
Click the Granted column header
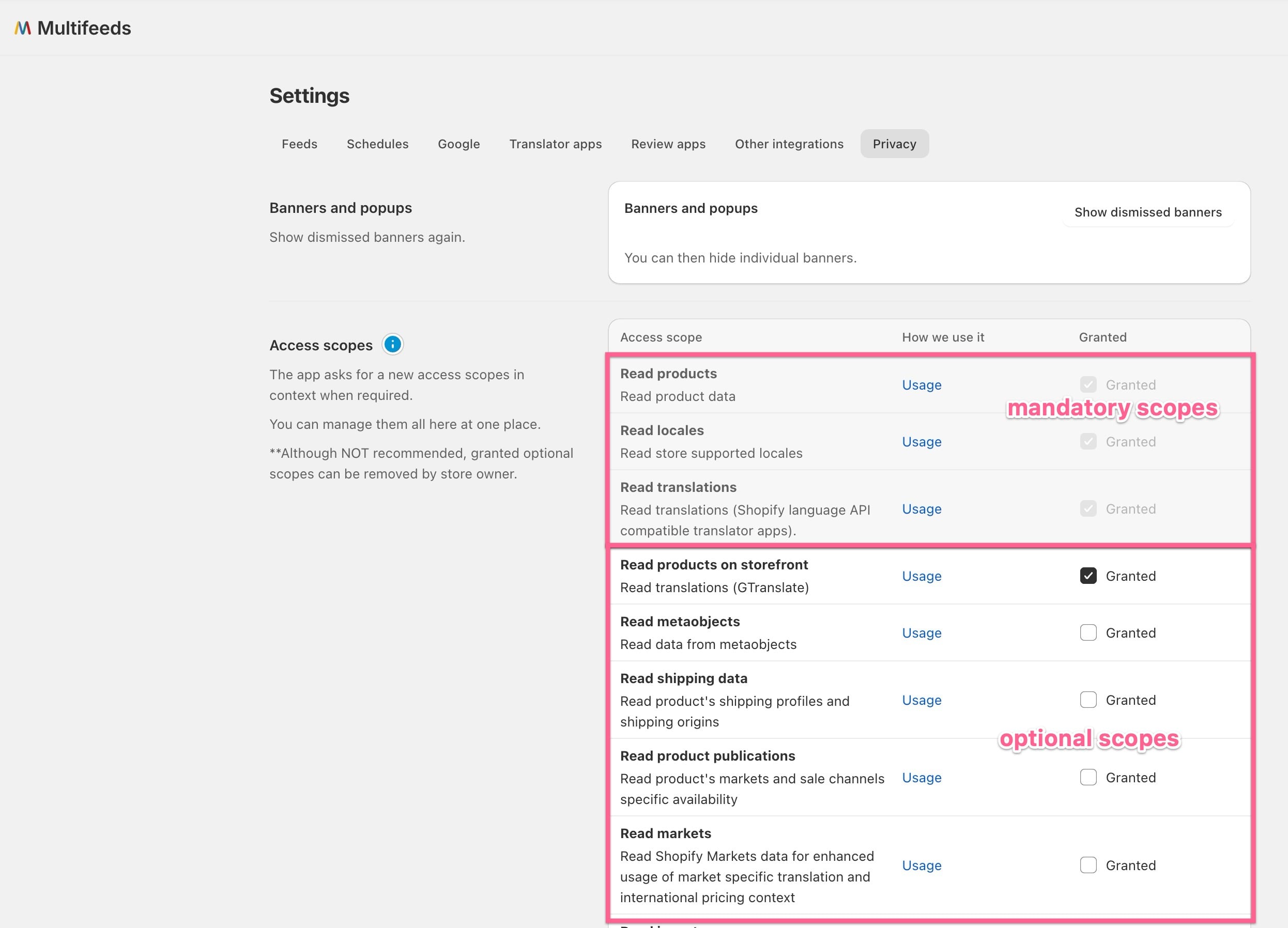pyautogui.click(x=1102, y=337)
